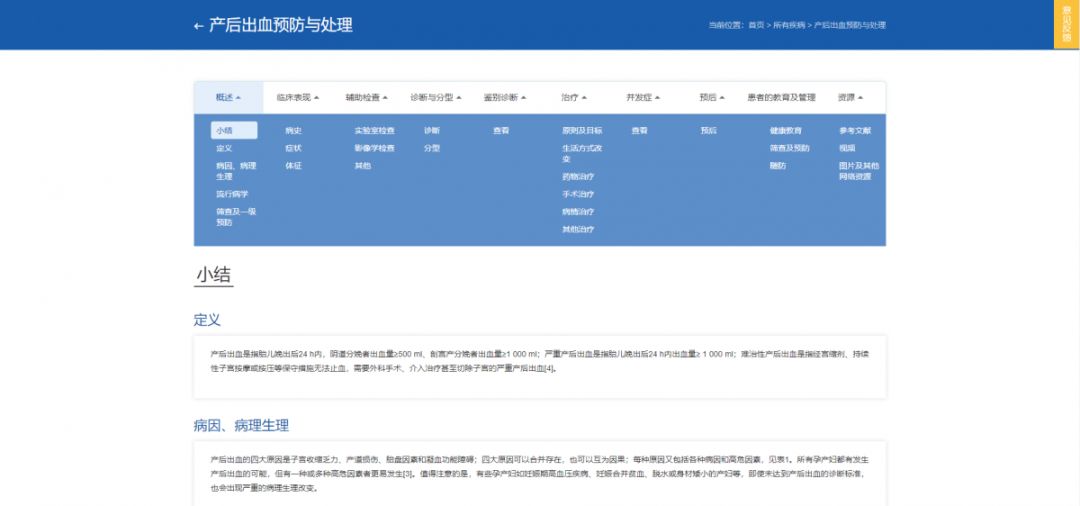
Task: Select the 患者的教育及管理 tab
Action: 781,98
